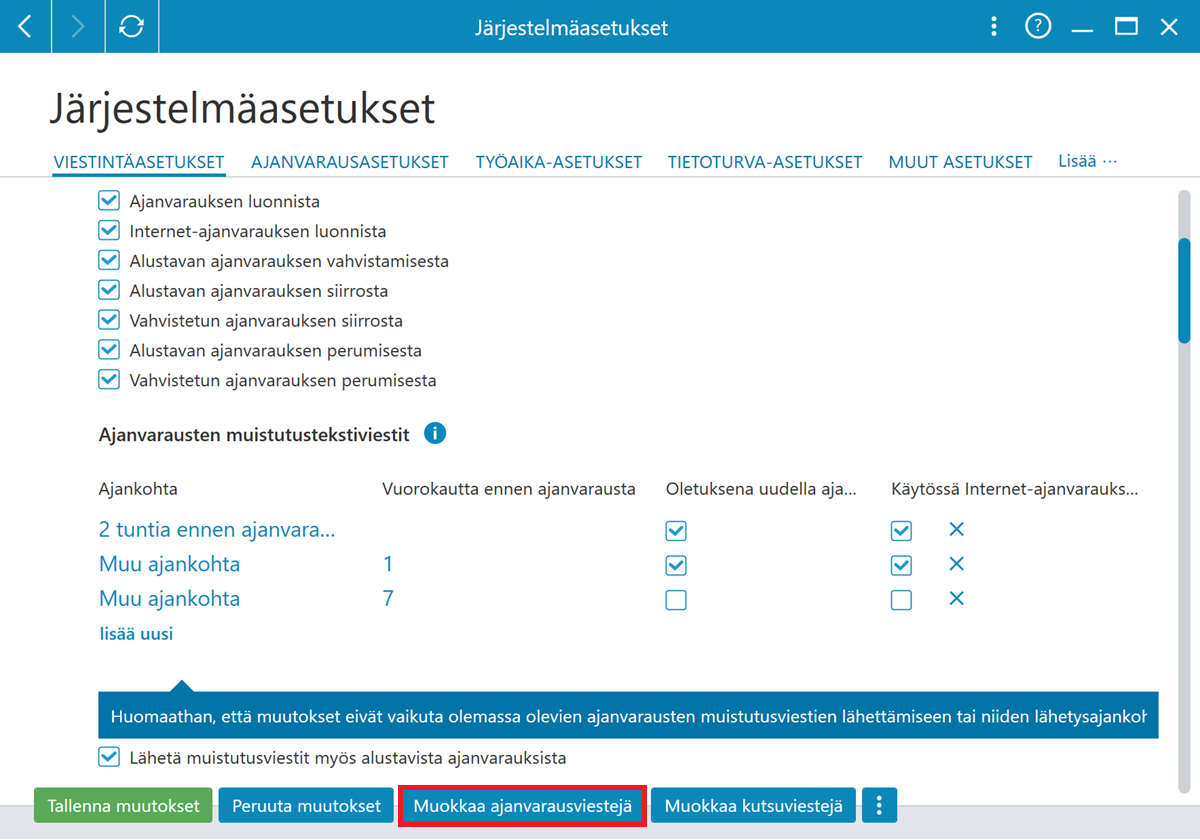
Task: Click the Huomaathan notice banner text
Action: (x=628, y=716)
